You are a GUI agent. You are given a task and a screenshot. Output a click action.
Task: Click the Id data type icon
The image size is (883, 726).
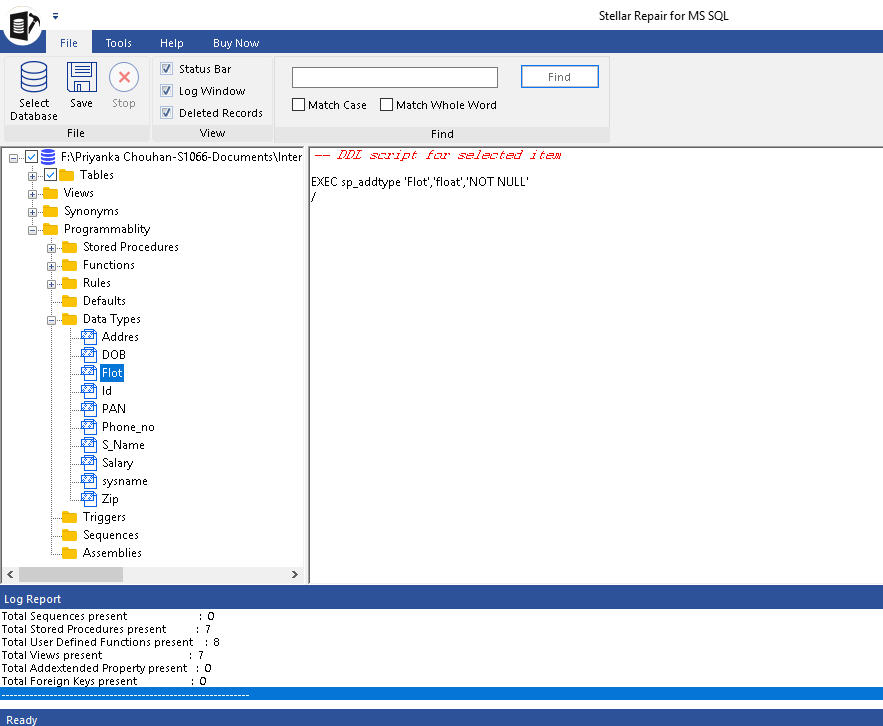pos(89,391)
